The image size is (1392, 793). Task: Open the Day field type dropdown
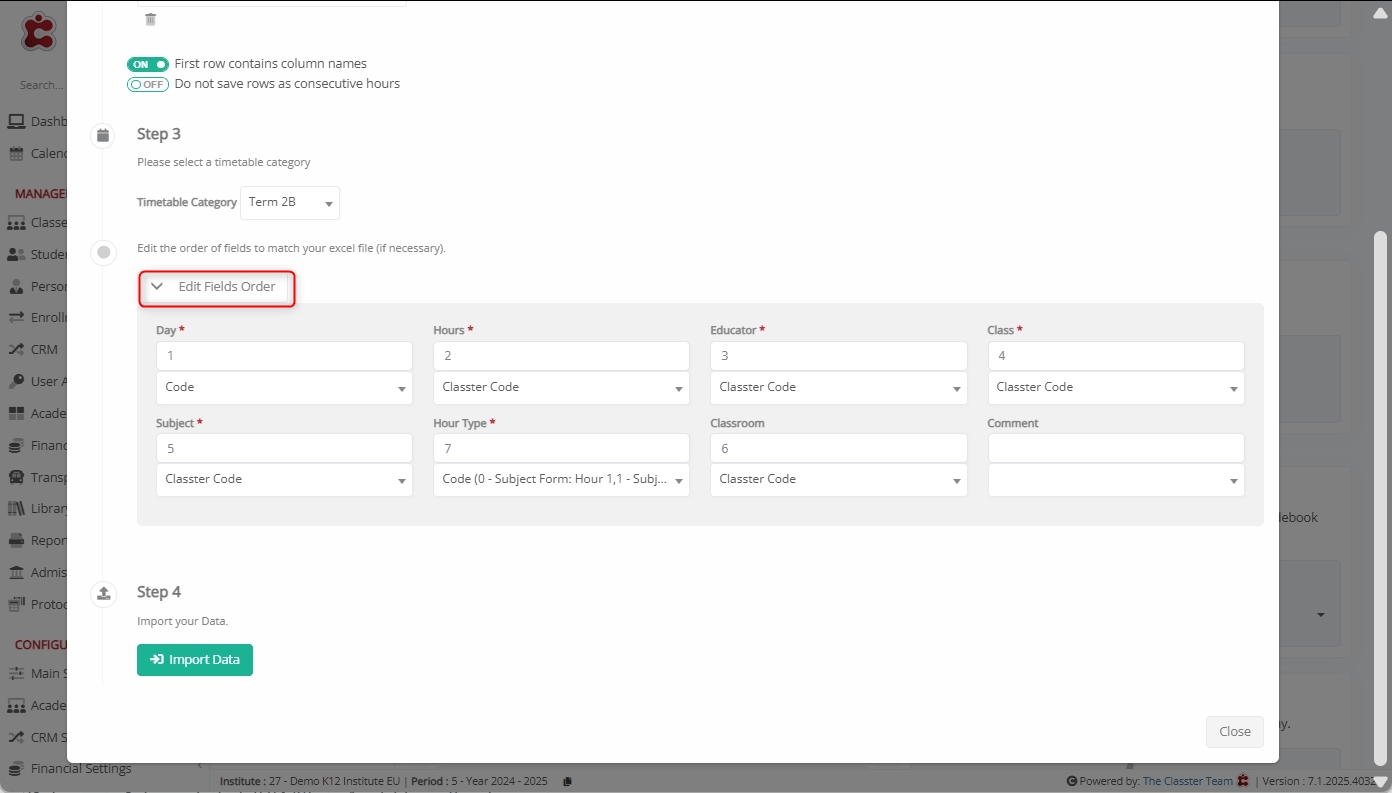pos(284,388)
